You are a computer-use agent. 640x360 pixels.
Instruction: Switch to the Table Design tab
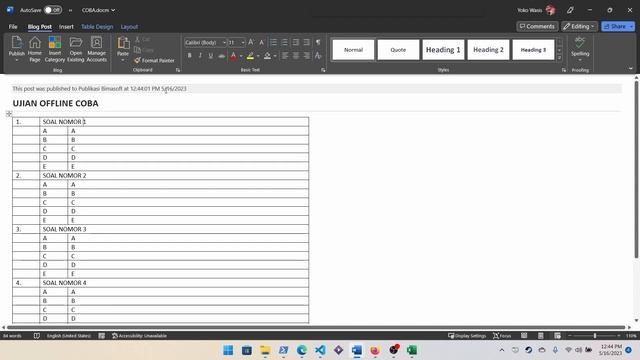click(97, 27)
